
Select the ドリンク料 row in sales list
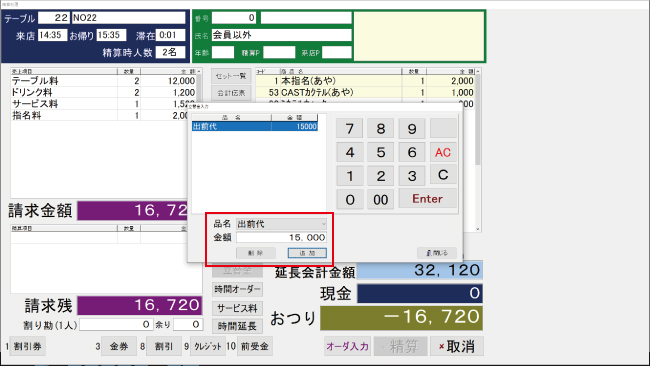(x=104, y=92)
